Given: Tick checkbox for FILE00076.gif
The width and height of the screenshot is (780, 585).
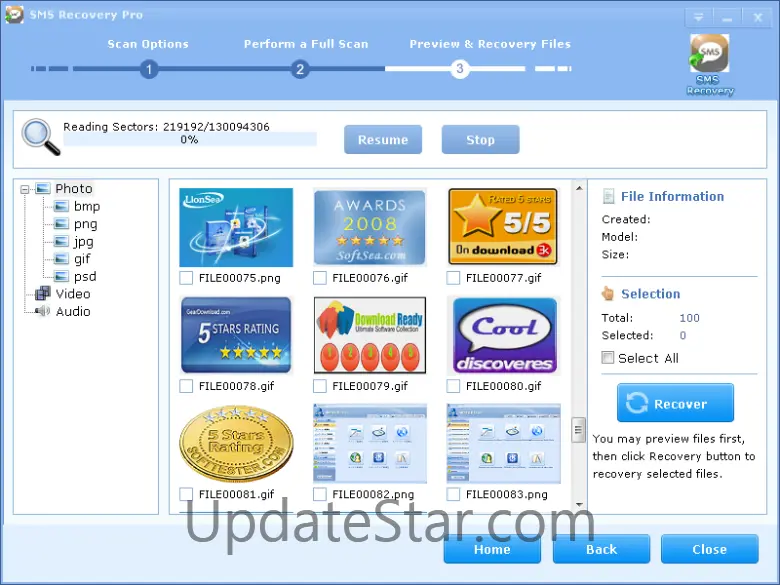Looking at the screenshot, I should click(320, 278).
